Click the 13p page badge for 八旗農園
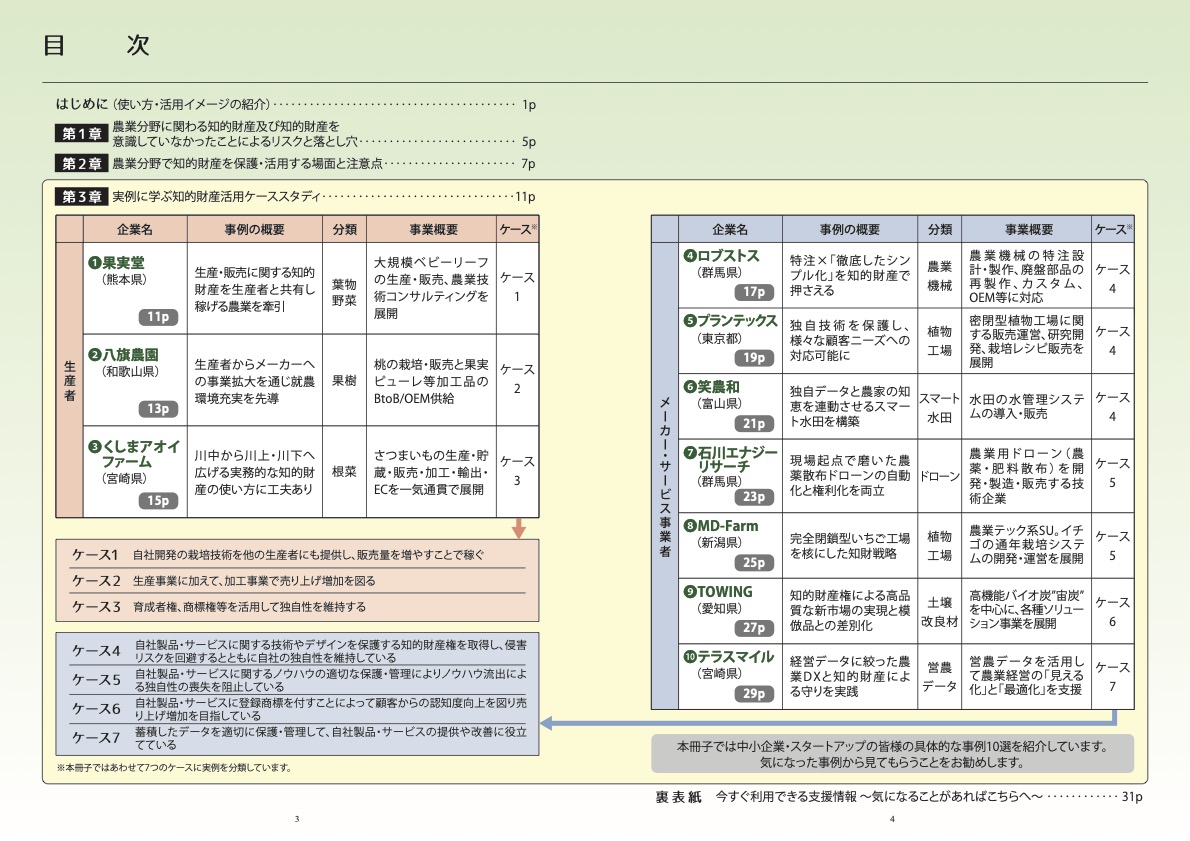The image size is (1190, 841). click(x=158, y=409)
